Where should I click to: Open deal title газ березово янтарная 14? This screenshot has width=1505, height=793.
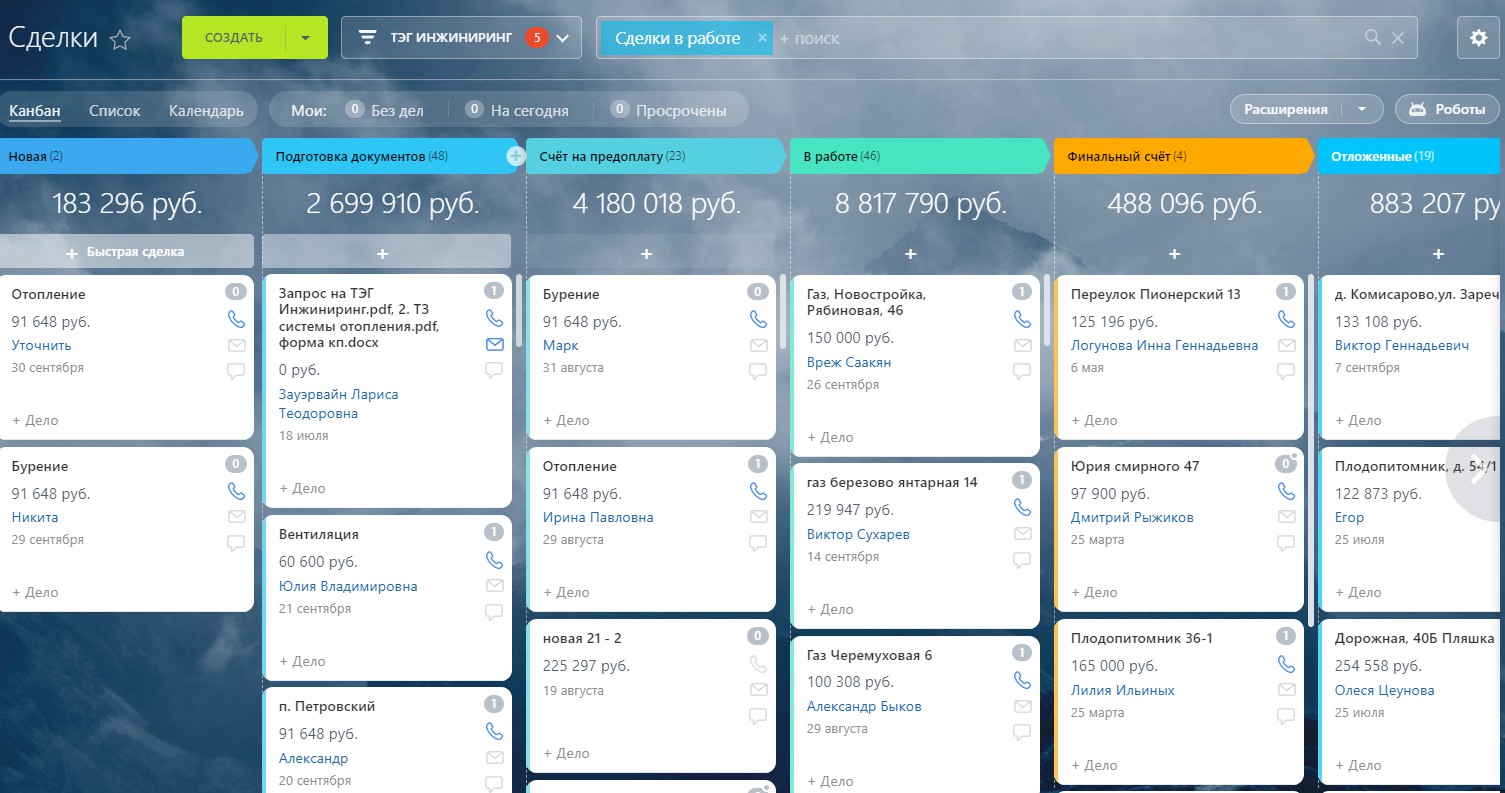892,482
